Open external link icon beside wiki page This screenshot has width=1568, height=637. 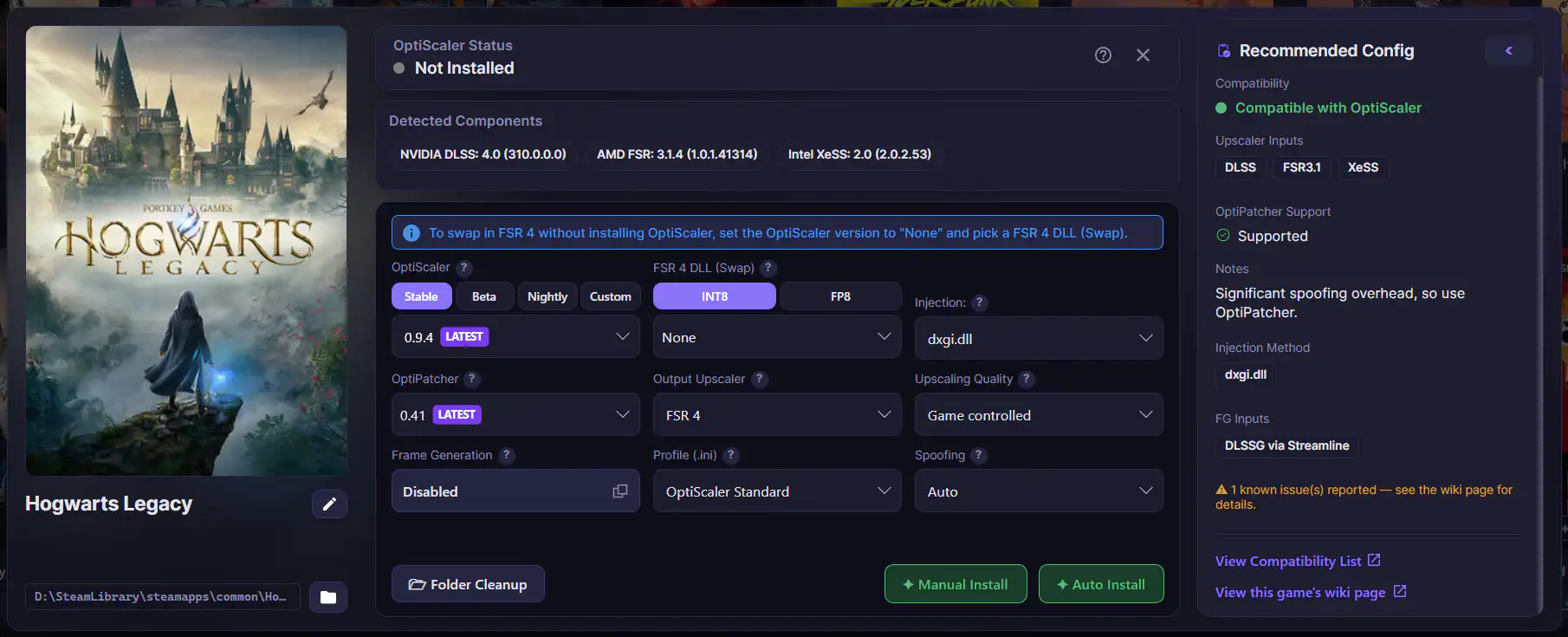coord(1400,591)
